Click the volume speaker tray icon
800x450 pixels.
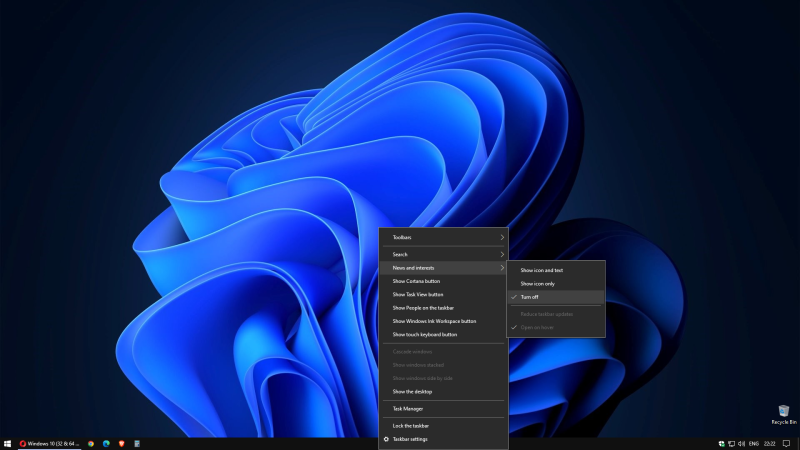point(741,443)
